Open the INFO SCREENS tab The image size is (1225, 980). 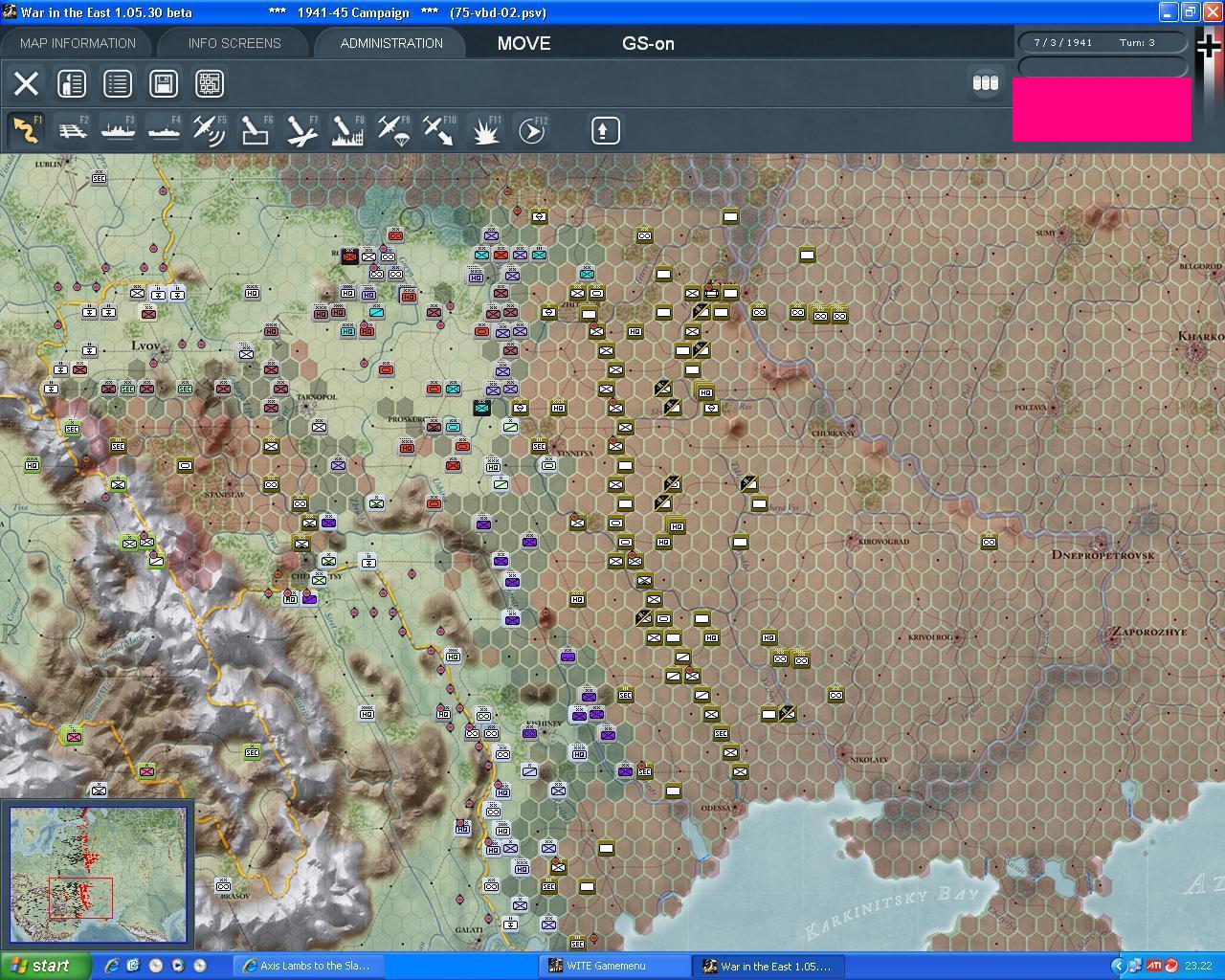click(234, 43)
